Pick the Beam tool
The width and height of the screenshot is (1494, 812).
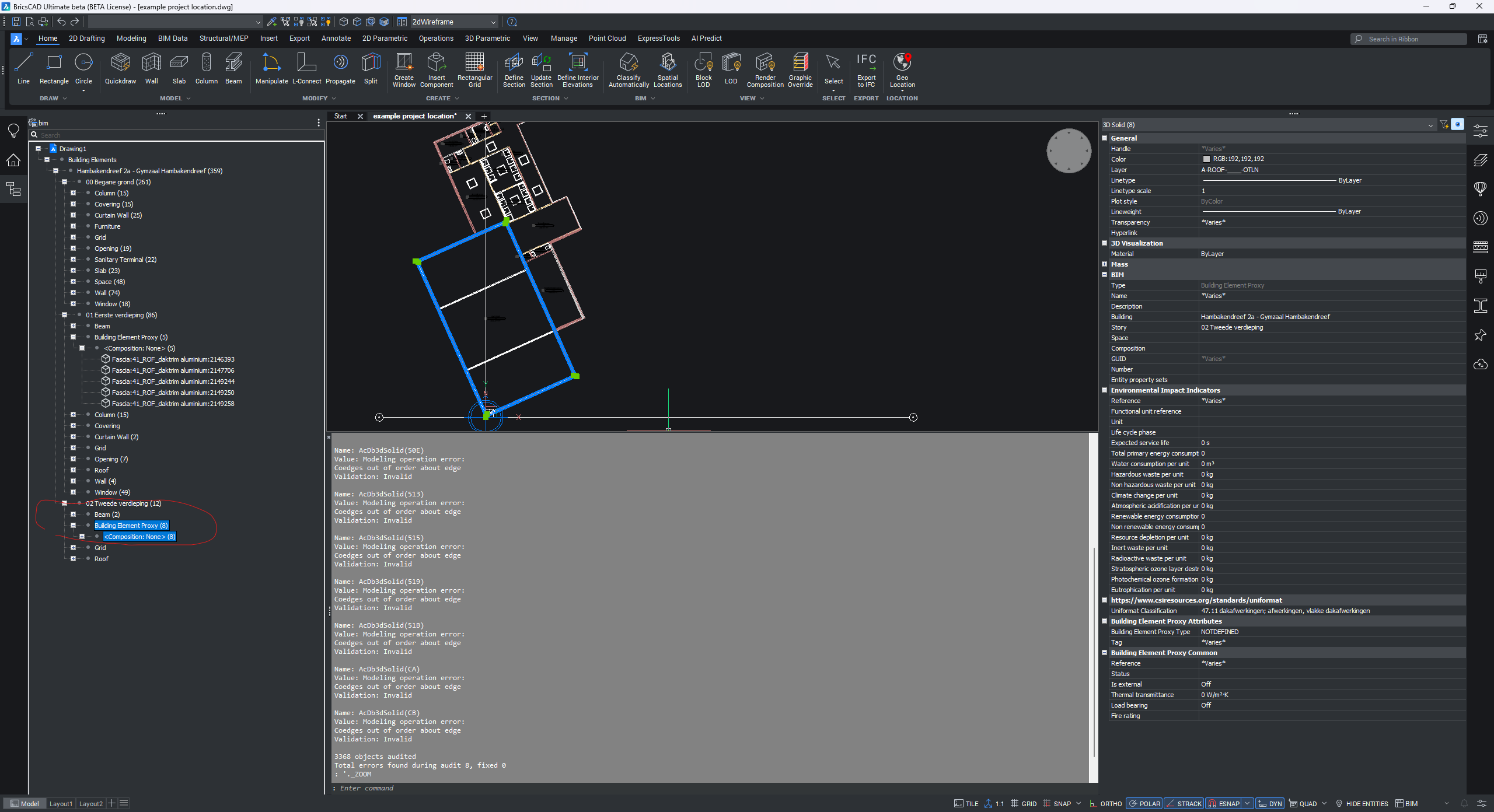click(233, 69)
